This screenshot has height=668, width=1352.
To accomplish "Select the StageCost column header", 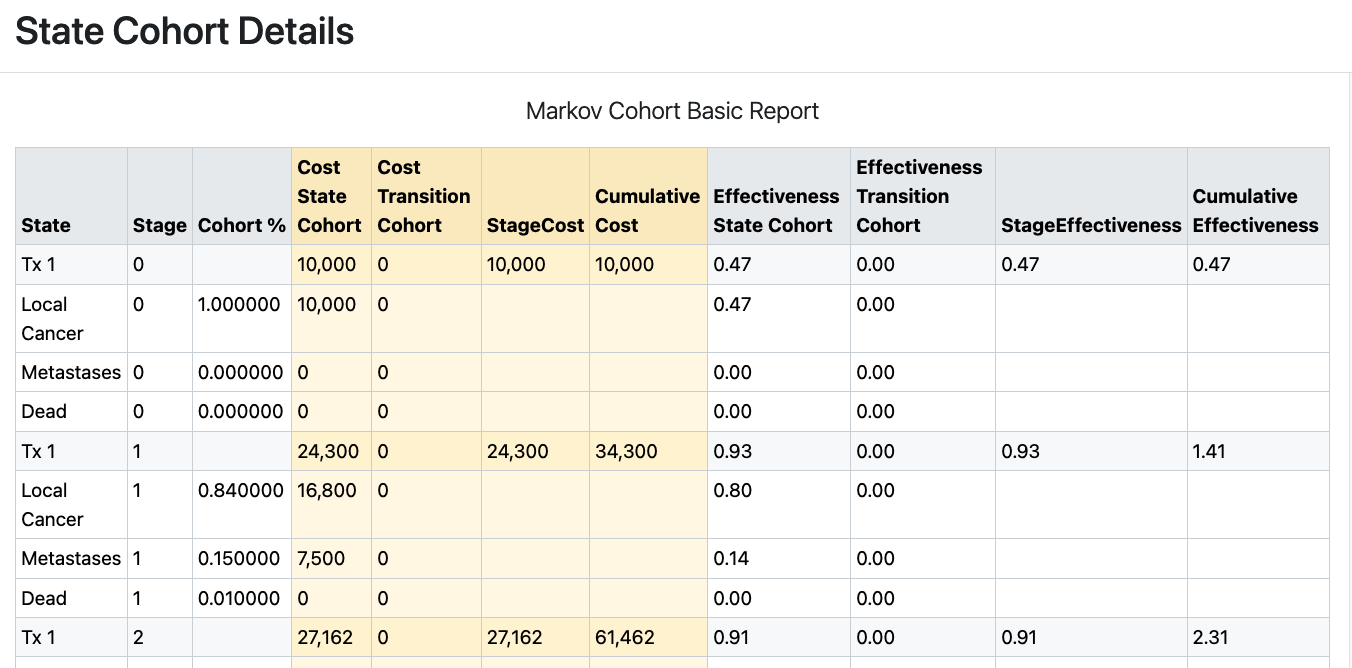I will point(535,225).
